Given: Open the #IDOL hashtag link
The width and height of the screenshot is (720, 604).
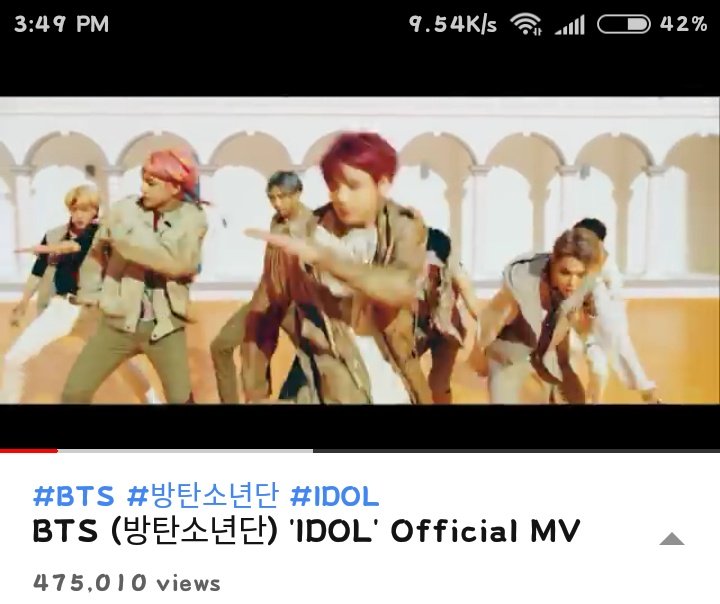Looking at the screenshot, I should click(x=335, y=496).
